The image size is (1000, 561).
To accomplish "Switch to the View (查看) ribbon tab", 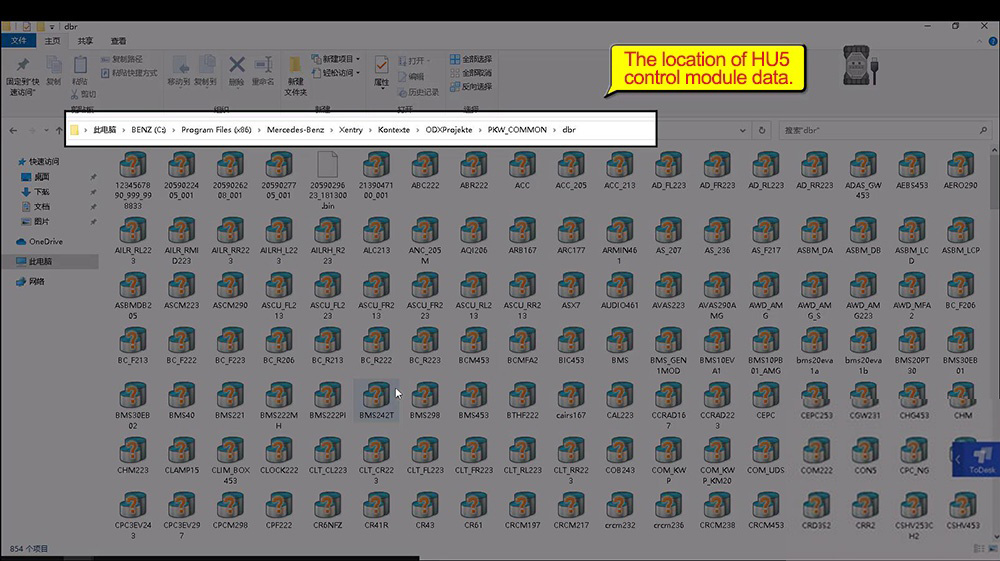I will (x=118, y=41).
